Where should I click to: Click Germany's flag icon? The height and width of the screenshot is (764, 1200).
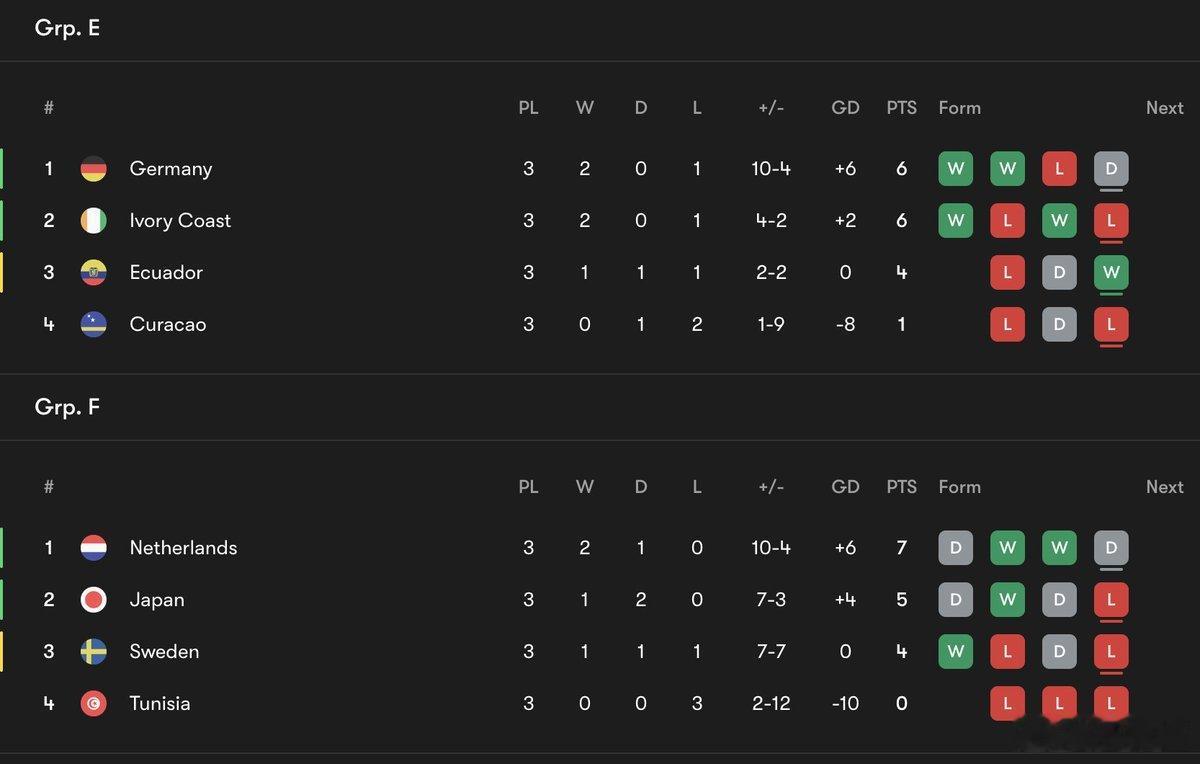(x=93, y=169)
